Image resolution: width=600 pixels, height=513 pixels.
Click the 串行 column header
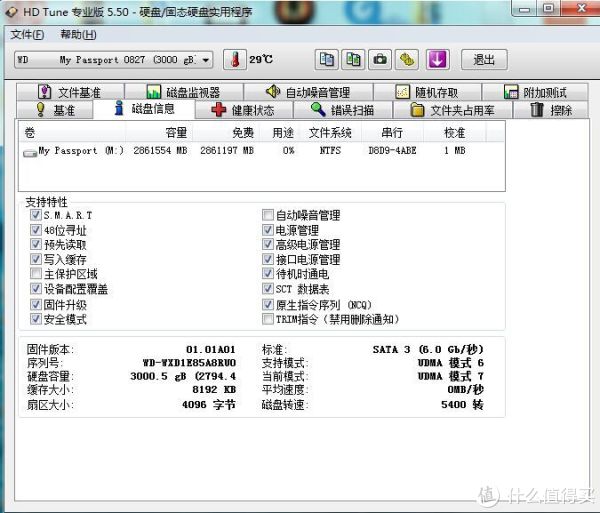coord(392,133)
